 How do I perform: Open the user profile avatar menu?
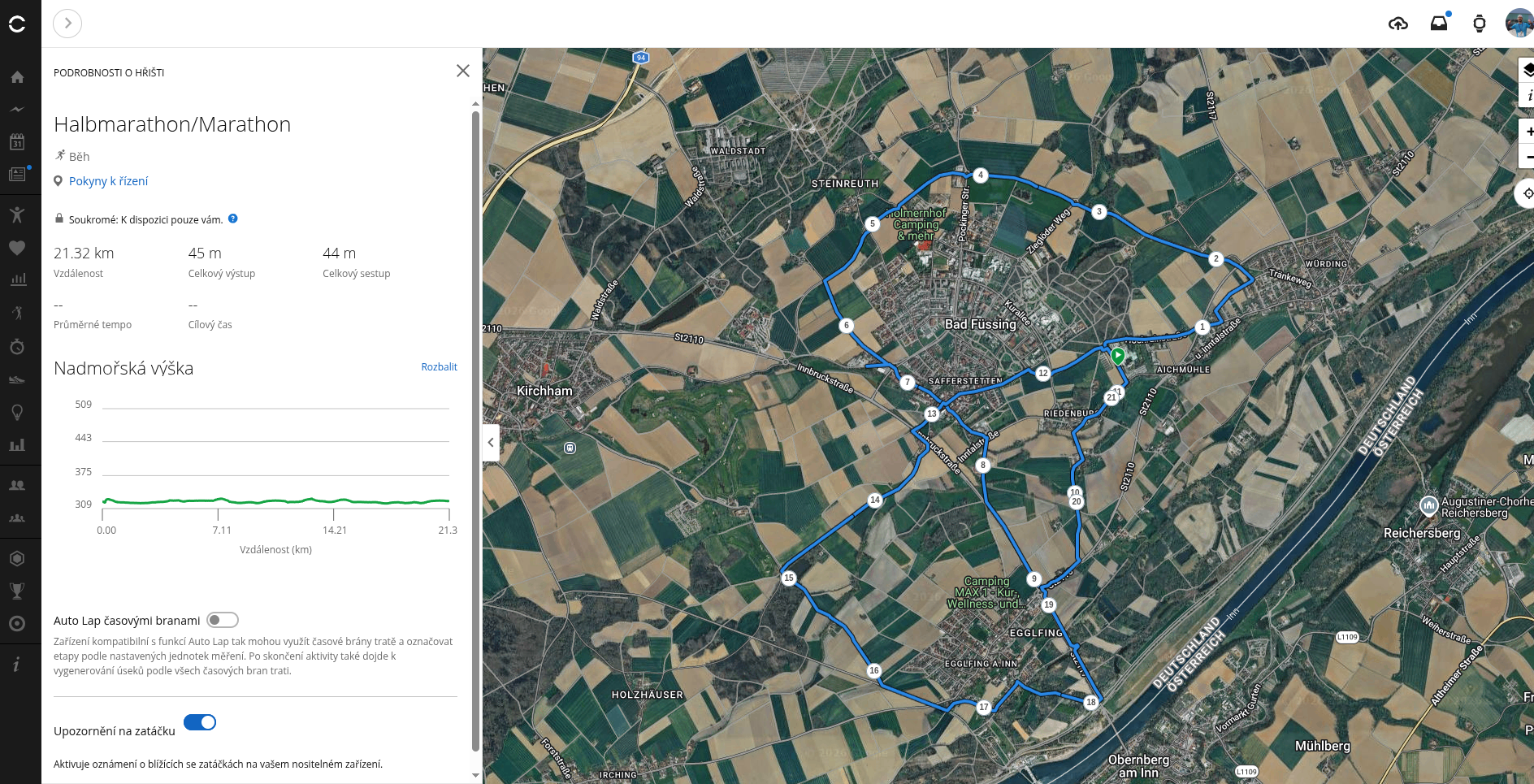coord(1518,24)
